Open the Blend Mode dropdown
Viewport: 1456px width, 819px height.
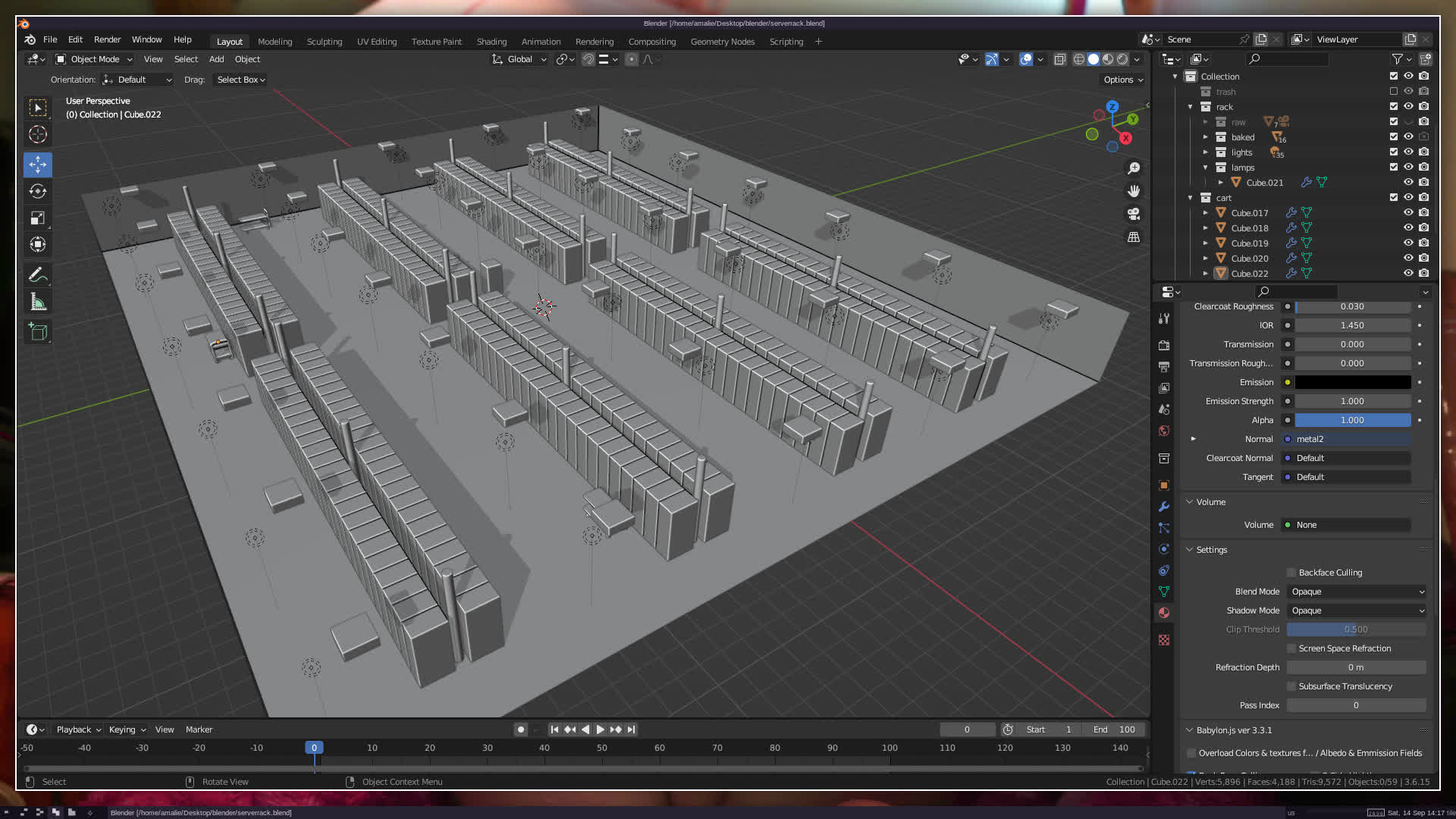tap(1357, 591)
